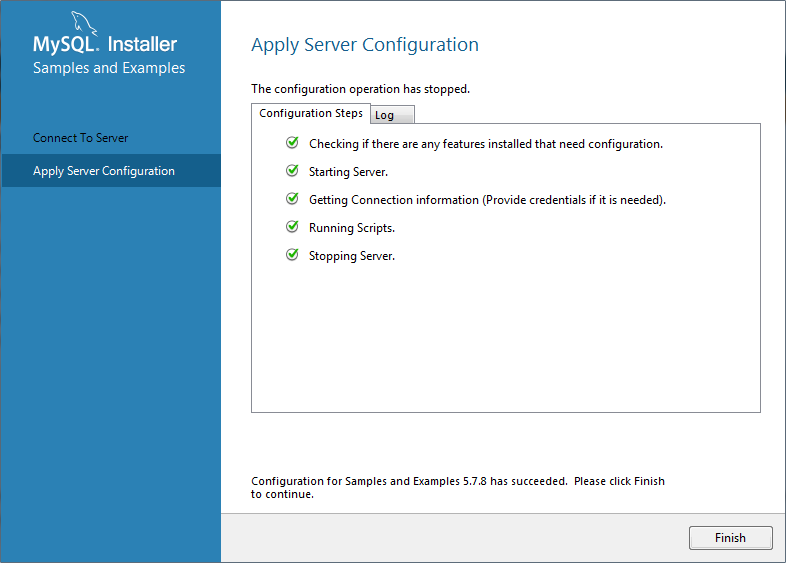This screenshot has height=563, width=786.
Task: Click the 'Stopping Server.' step text
Action: [352, 256]
